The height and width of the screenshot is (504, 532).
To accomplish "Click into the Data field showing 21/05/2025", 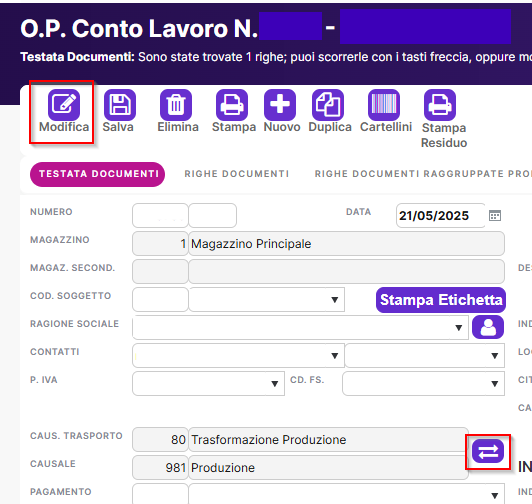I will point(441,216).
